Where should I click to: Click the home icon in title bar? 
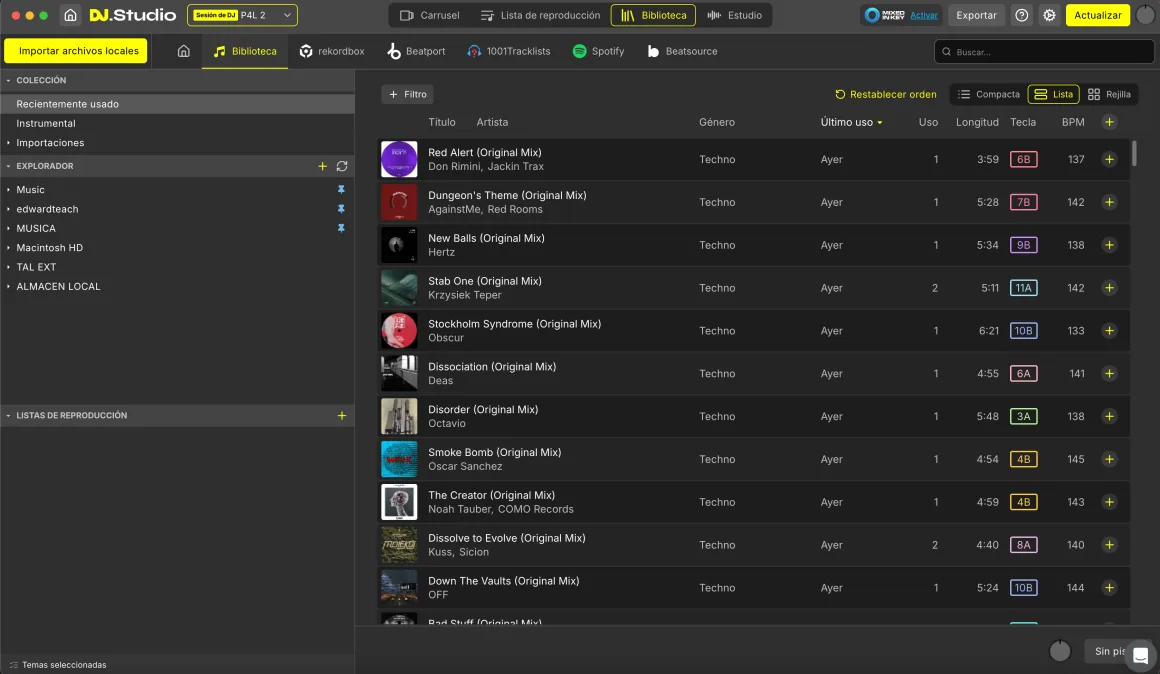[70, 15]
